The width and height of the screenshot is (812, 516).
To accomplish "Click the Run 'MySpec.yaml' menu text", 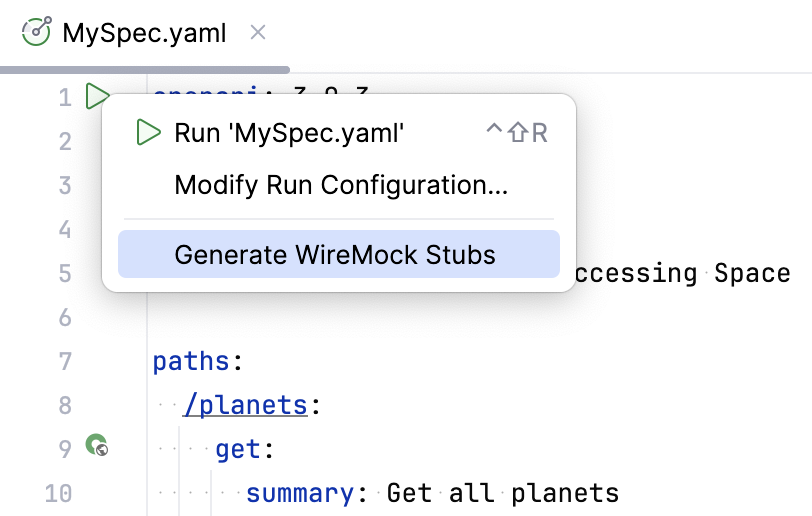I will [x=289, y=133].
